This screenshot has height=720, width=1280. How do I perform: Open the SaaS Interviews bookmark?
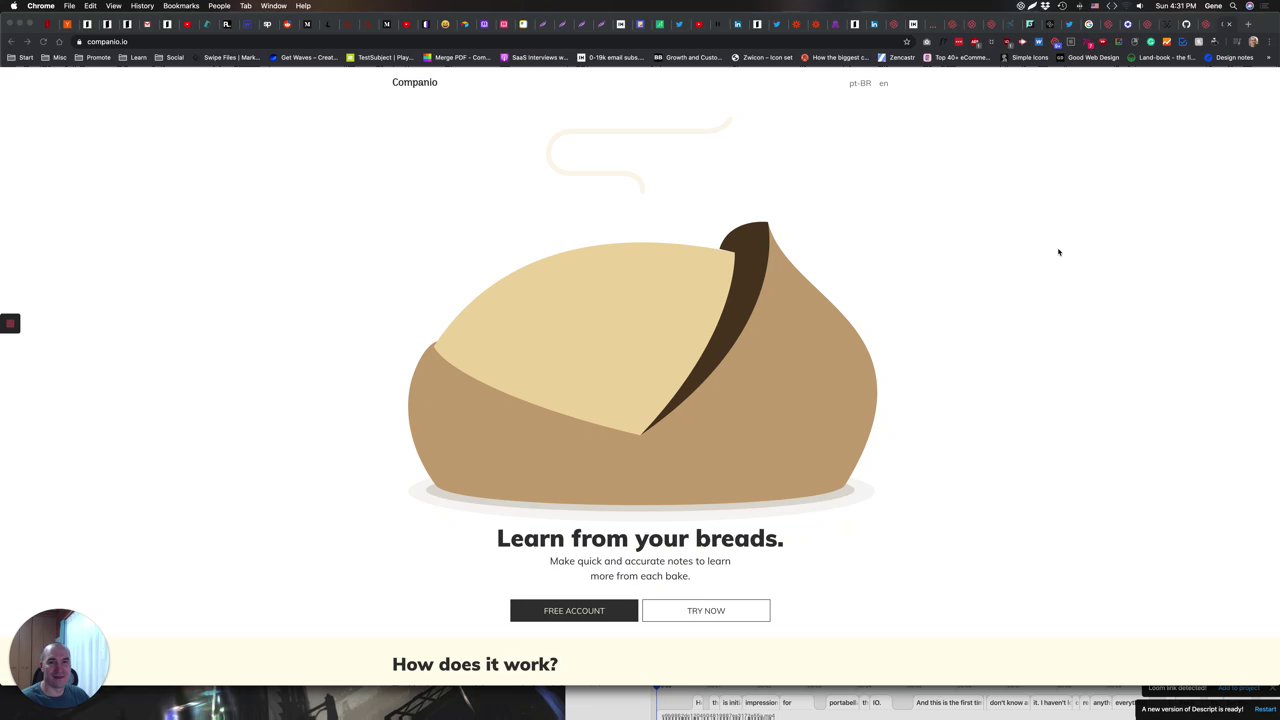coord(534,58)
